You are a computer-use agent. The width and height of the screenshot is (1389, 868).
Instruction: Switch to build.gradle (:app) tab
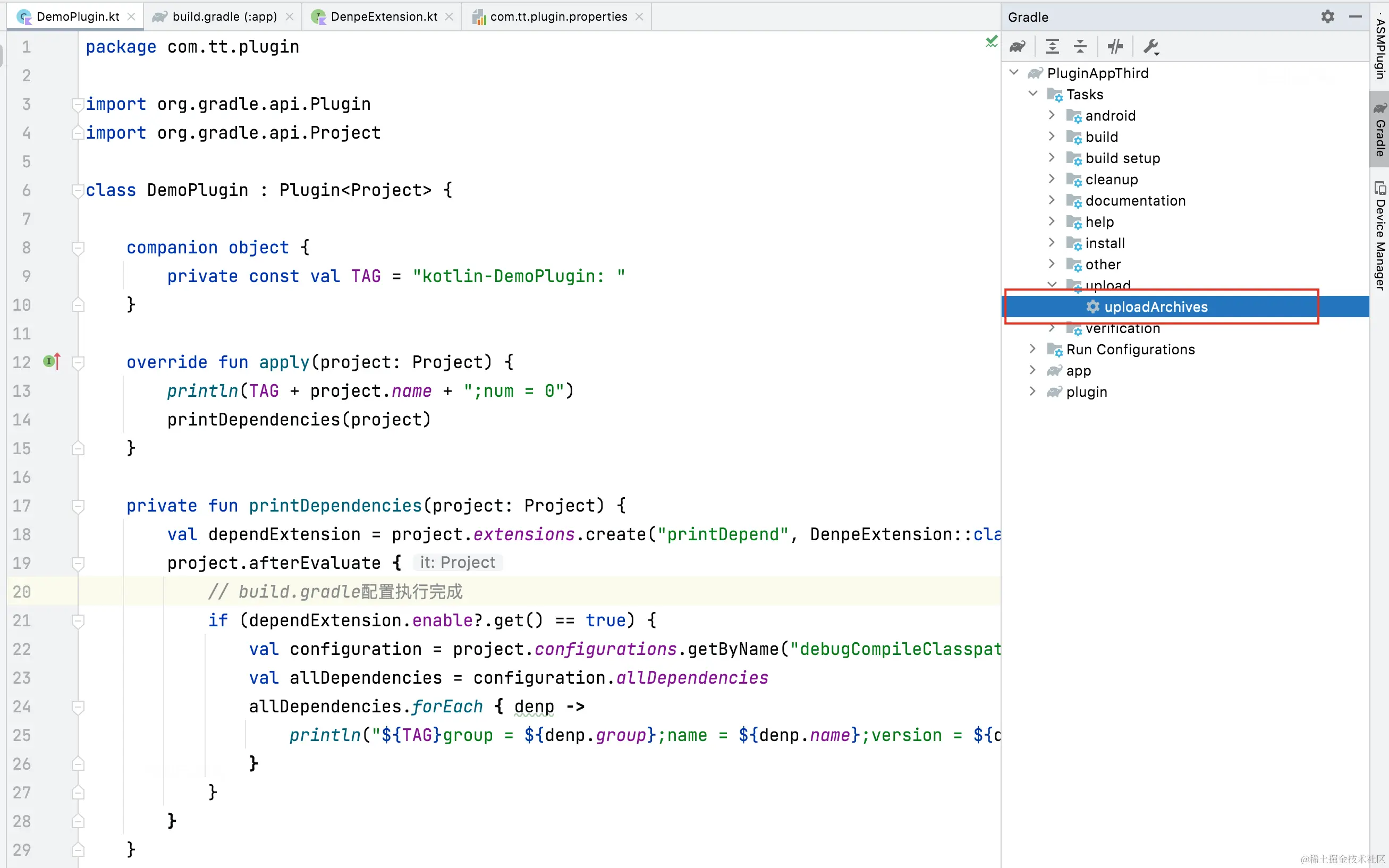coord(224,16)
